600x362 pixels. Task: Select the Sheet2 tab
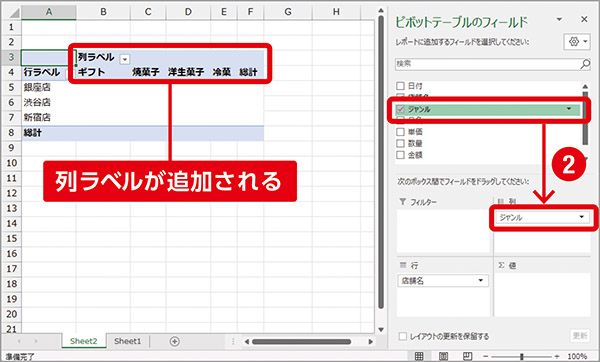(83, 341)
